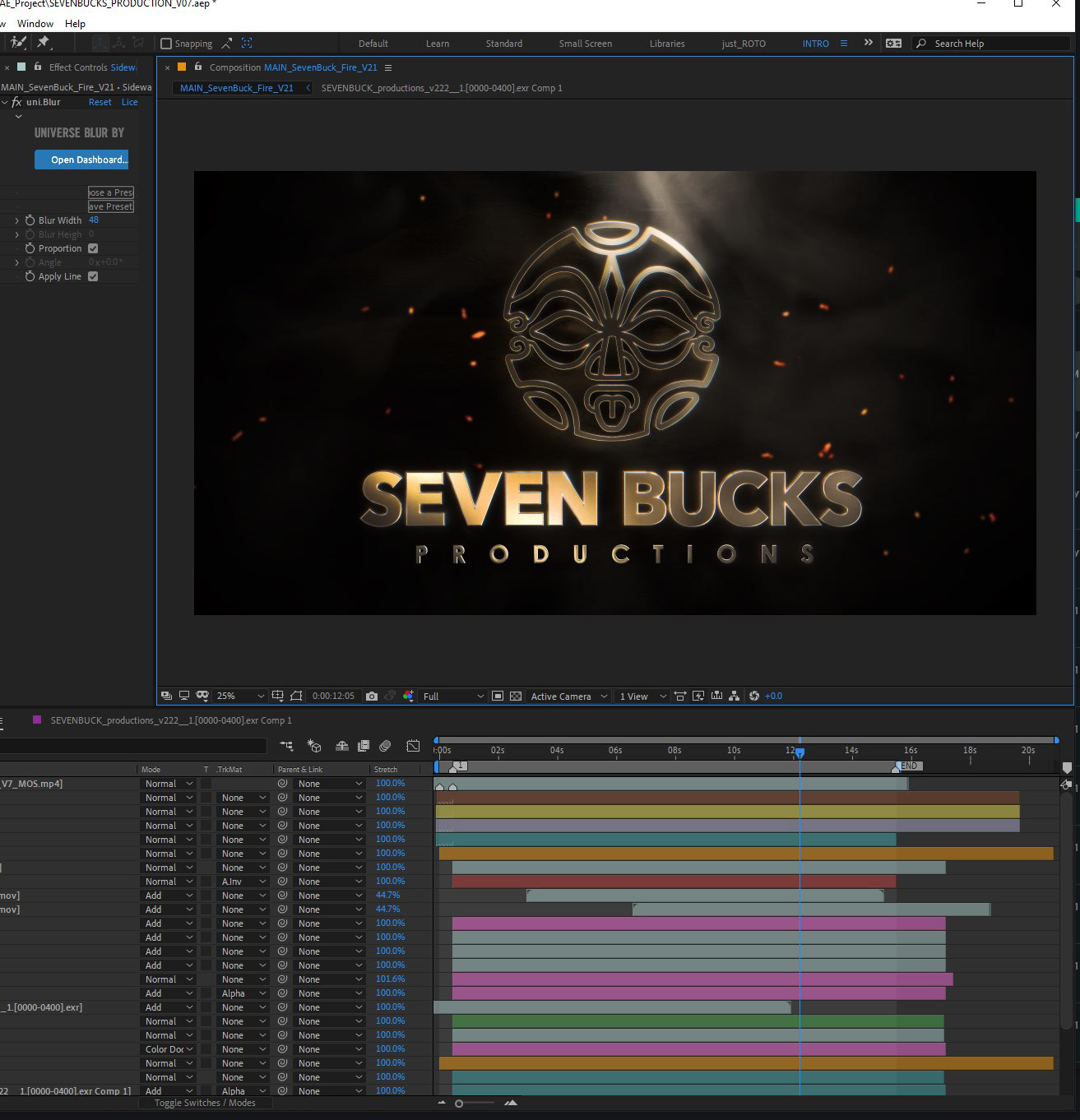Toggle lock on Composition panel

tap(197, 67)
